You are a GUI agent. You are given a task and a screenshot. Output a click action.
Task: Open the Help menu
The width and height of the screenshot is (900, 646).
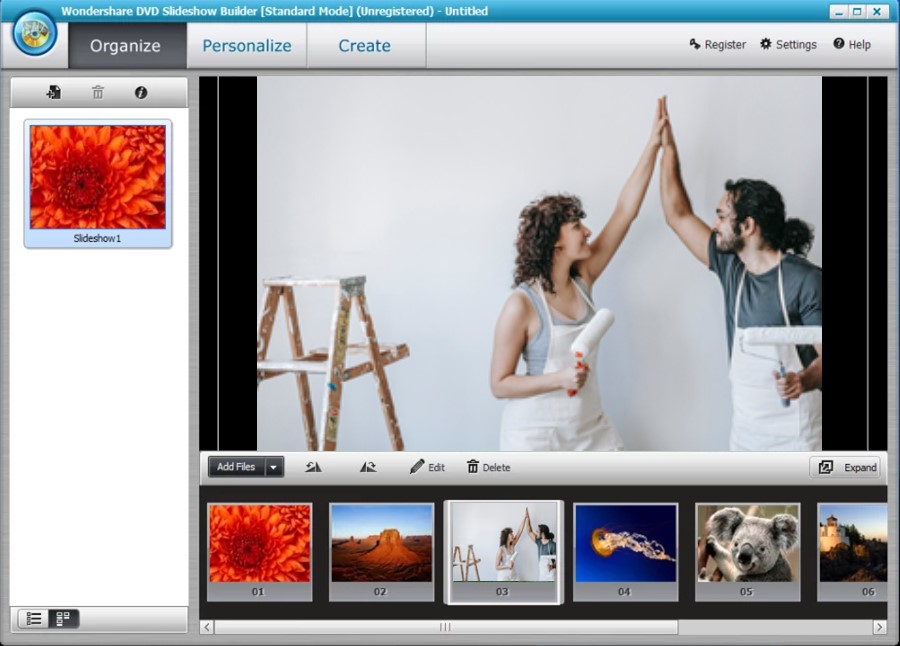pos(852,44)
